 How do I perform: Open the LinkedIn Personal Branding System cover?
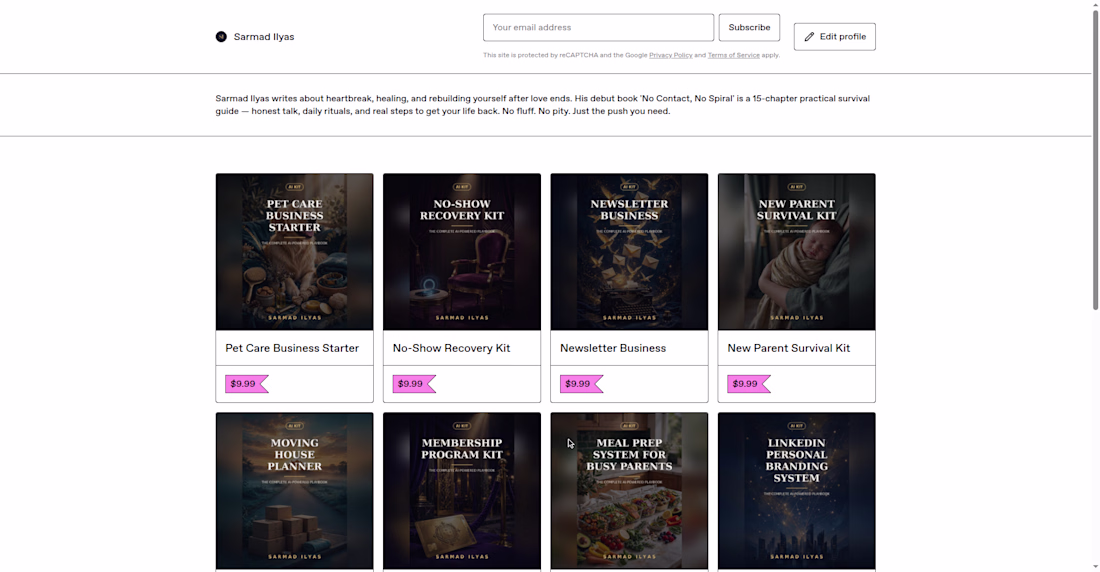coord(796,491)
